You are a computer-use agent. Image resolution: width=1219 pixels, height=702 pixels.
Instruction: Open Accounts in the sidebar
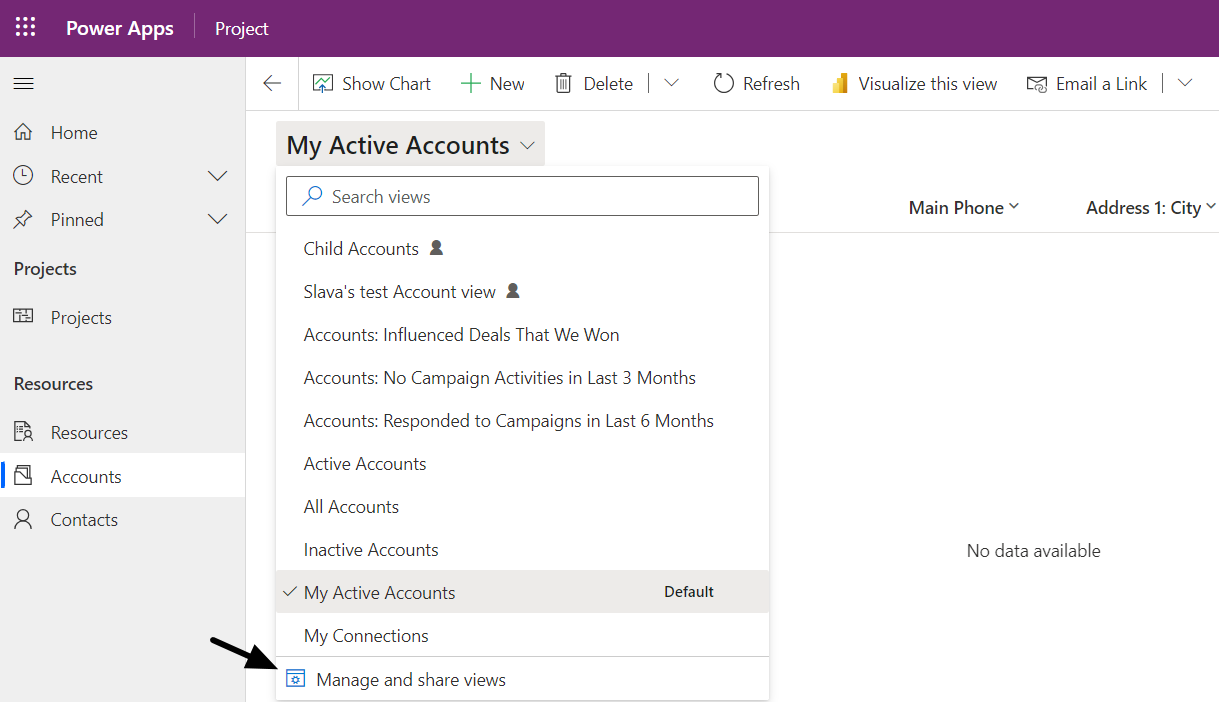click(x=122, y=476)
